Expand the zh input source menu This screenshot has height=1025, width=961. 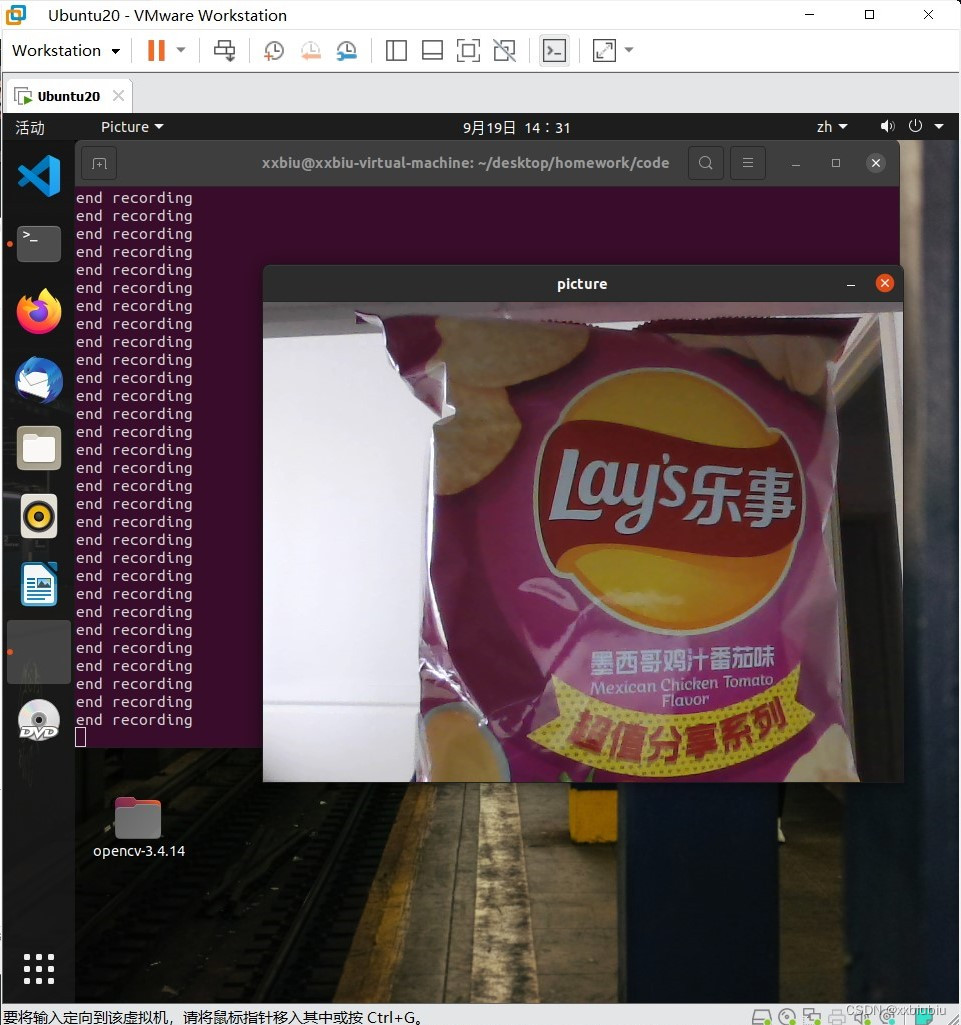click(x=832, y=127)
